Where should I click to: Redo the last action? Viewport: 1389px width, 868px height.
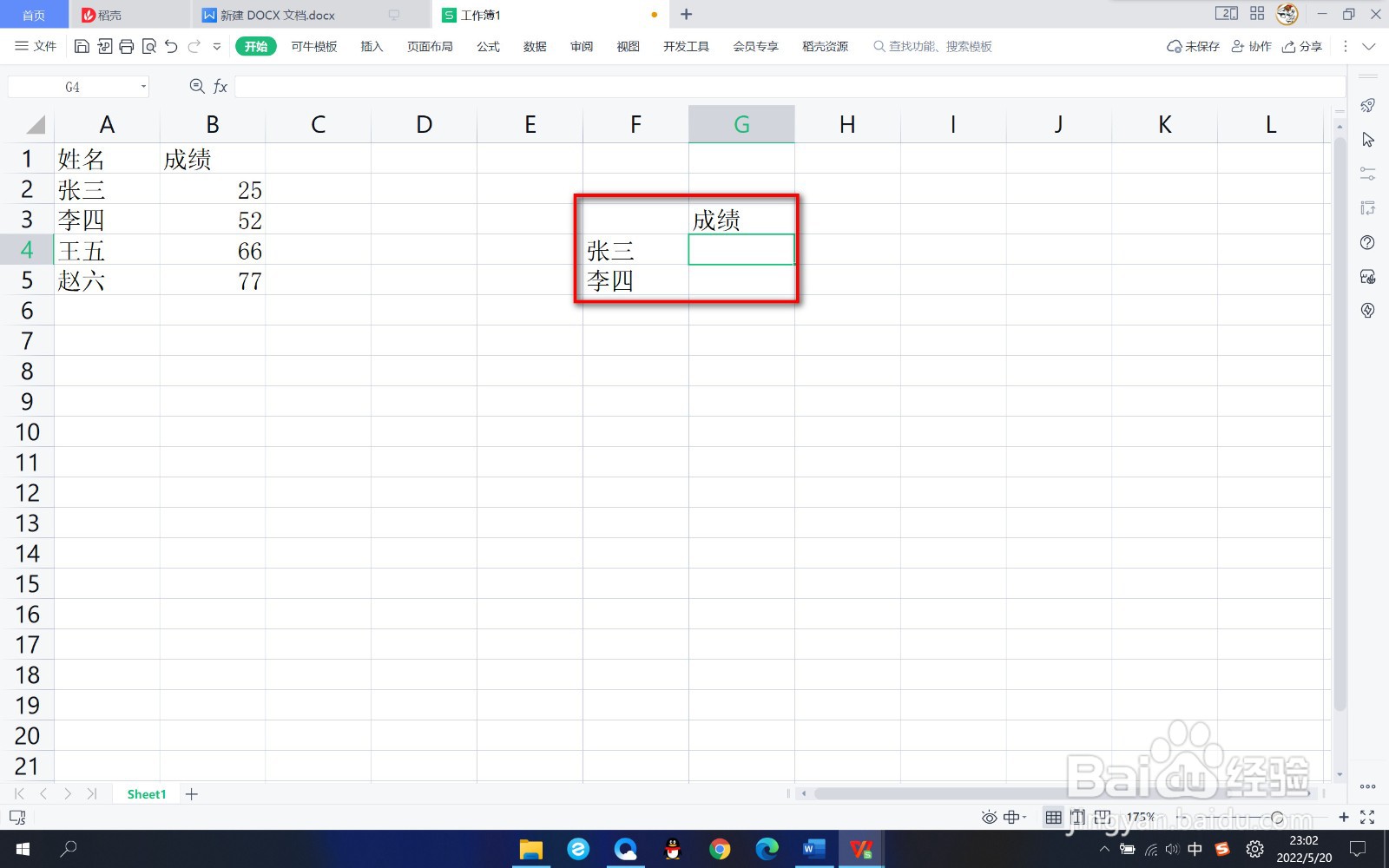(194, 47)
